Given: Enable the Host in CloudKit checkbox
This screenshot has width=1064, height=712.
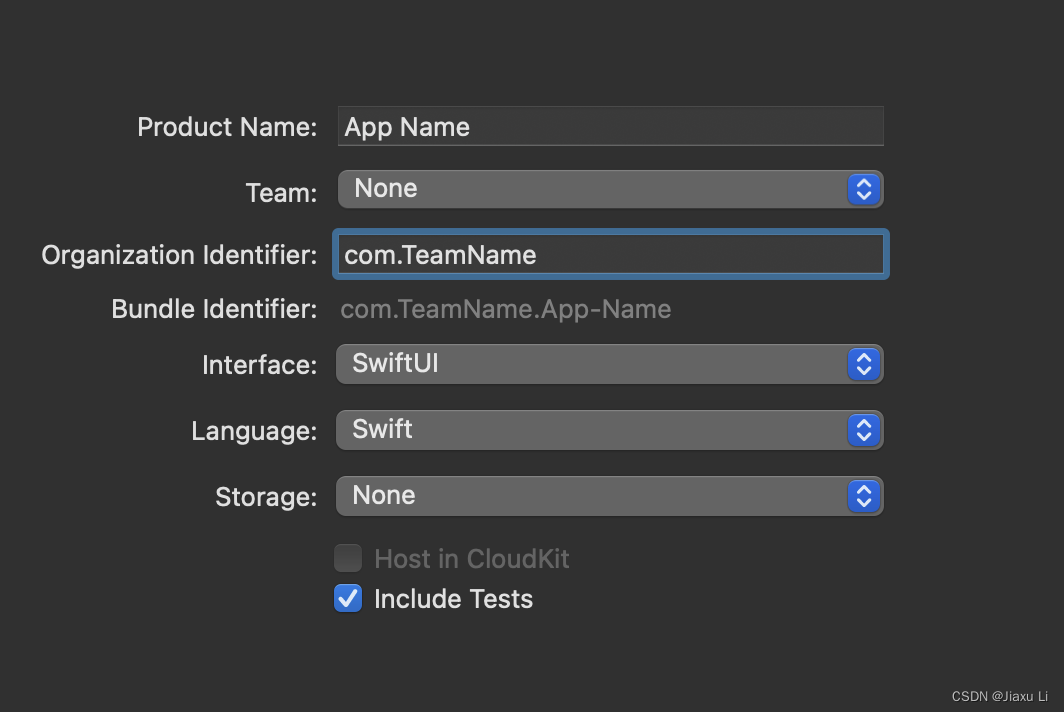Looking at the screenshot, I should point(348,558).
